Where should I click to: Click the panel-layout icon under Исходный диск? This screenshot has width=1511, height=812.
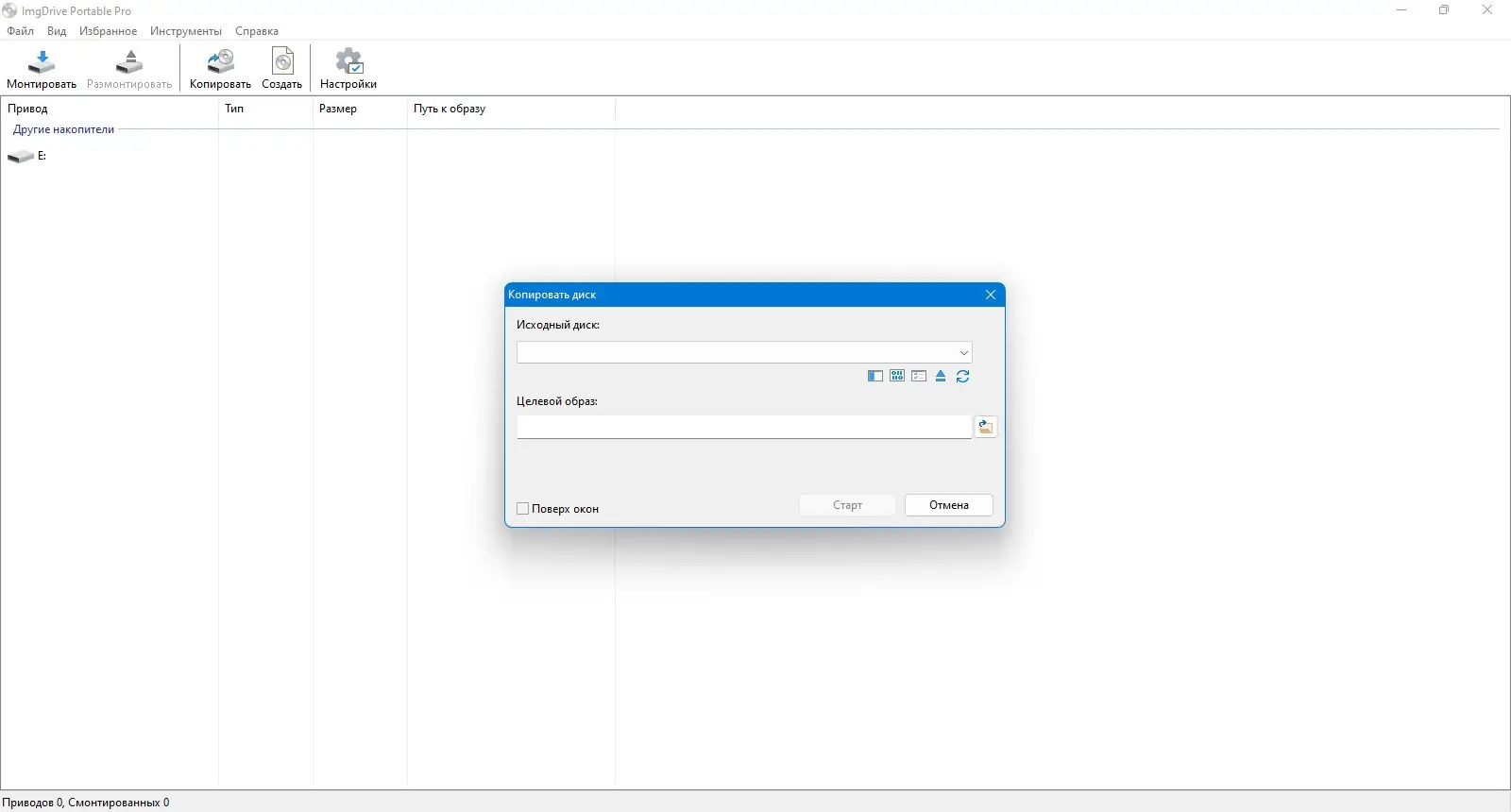[875, 376]
